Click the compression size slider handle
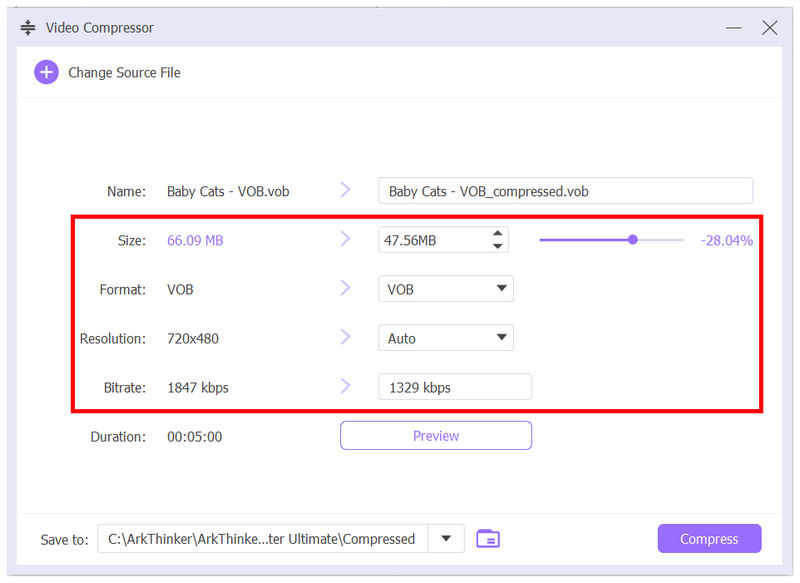This screenshot has height=583, width=800. coord(633,239)
